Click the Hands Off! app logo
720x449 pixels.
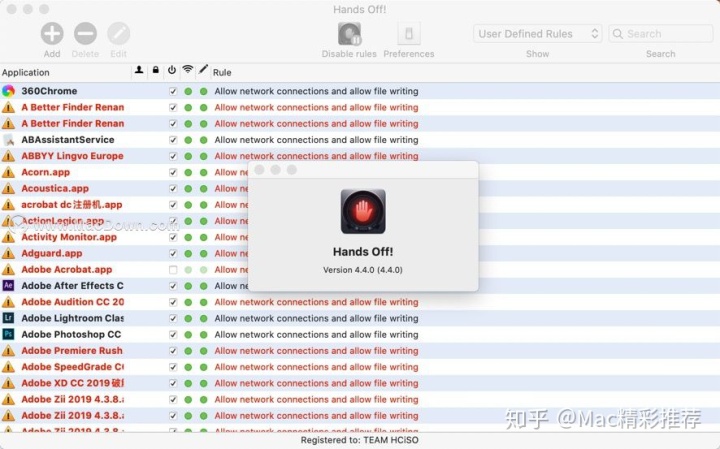click(363, 212)
